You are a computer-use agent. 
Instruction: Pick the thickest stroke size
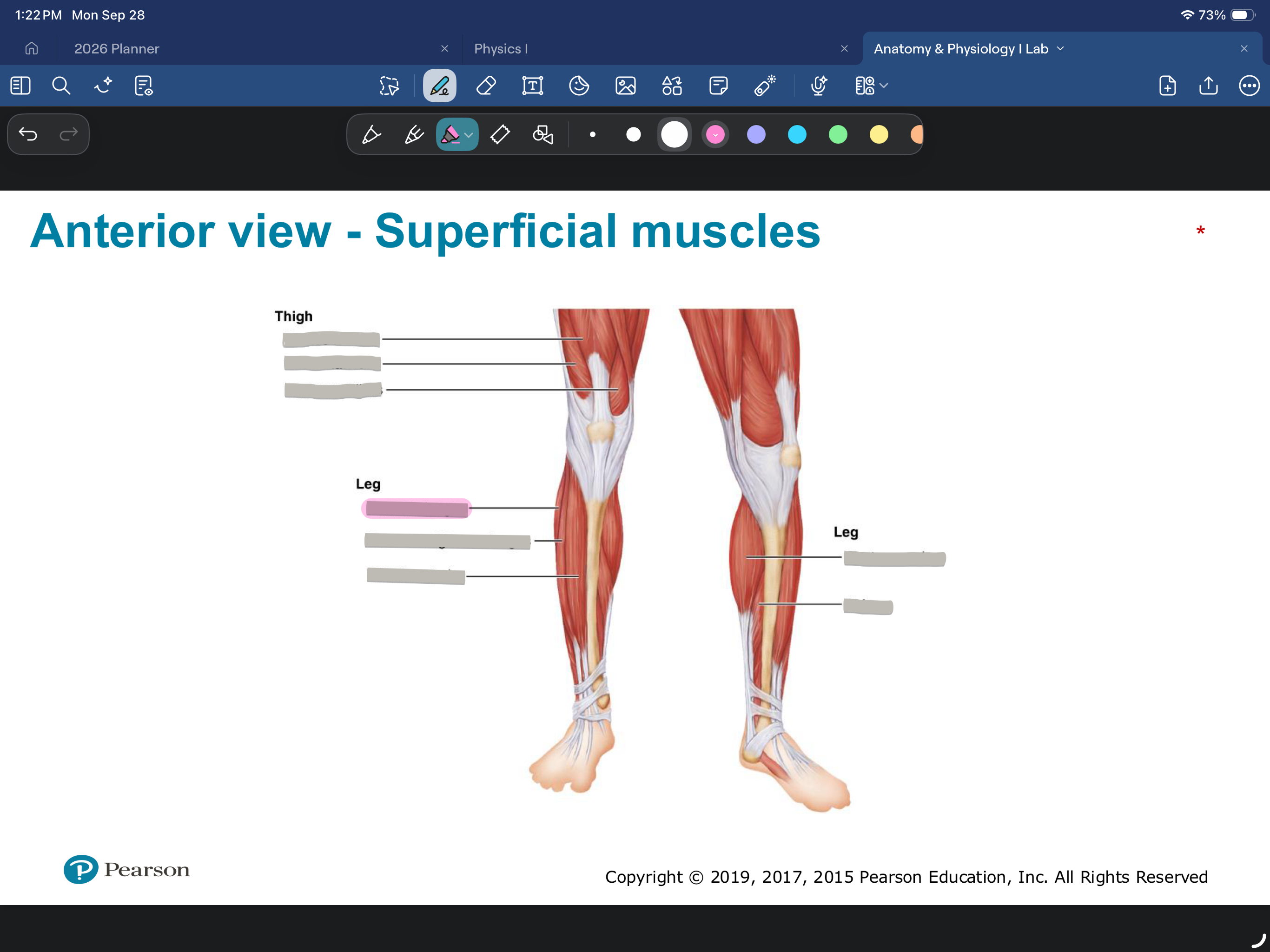[x=674, y=134]
